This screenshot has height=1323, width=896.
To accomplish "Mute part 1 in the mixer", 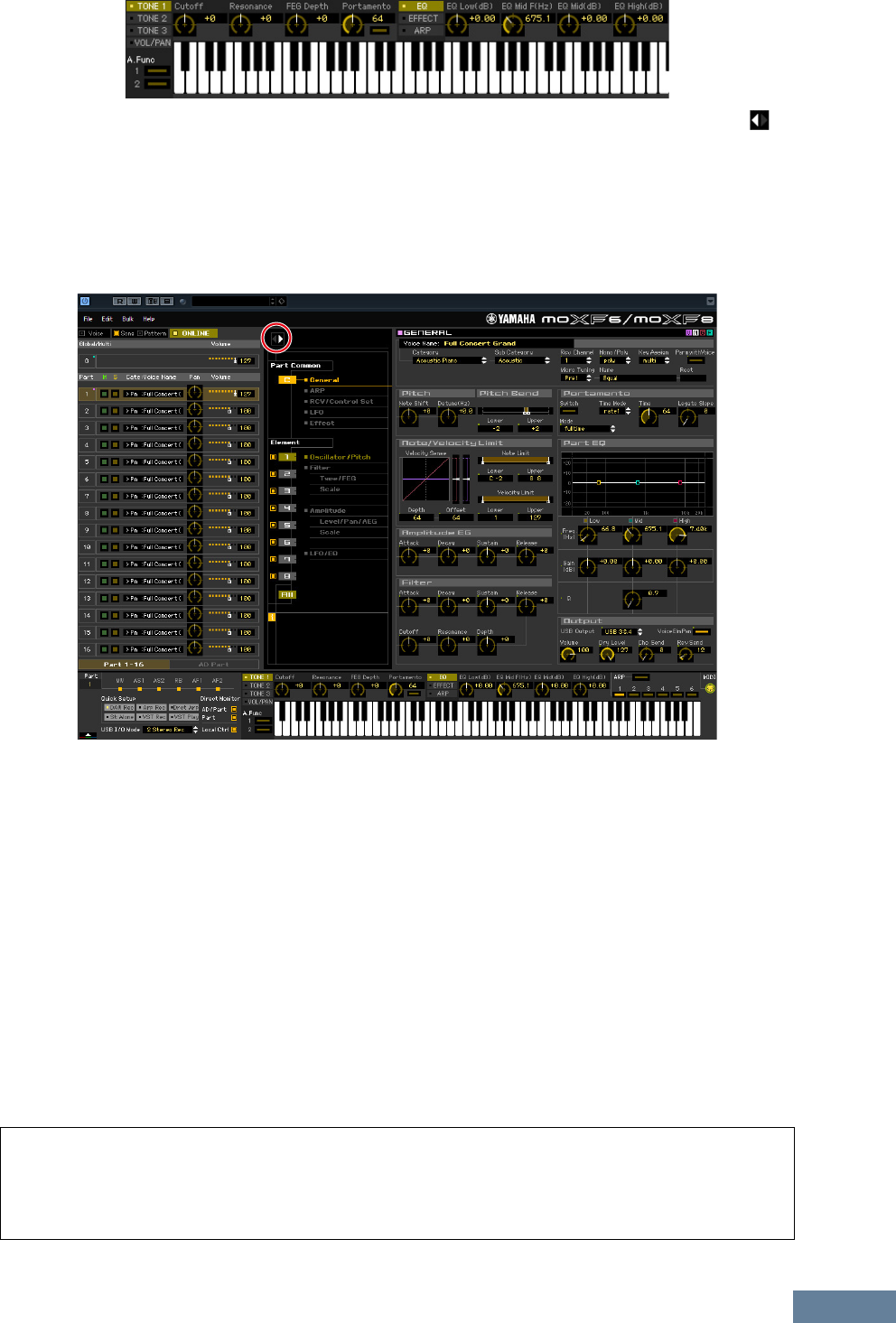I will (x=104, y=394).
